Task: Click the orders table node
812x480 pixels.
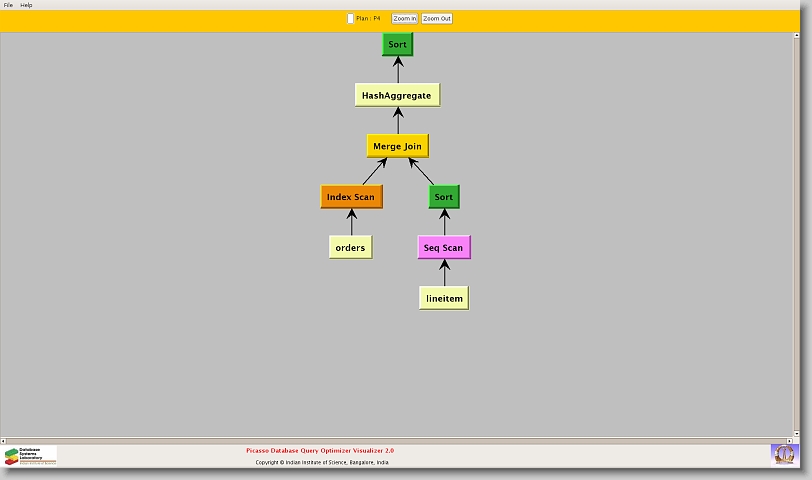Action: tap(350, 247)
